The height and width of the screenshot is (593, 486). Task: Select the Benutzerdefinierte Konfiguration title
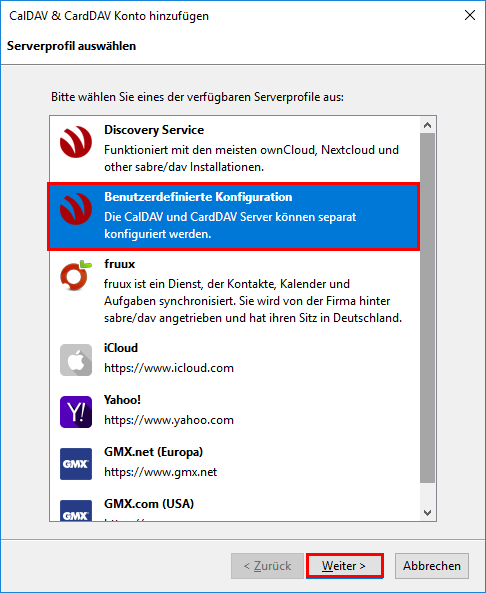[198, 197]
